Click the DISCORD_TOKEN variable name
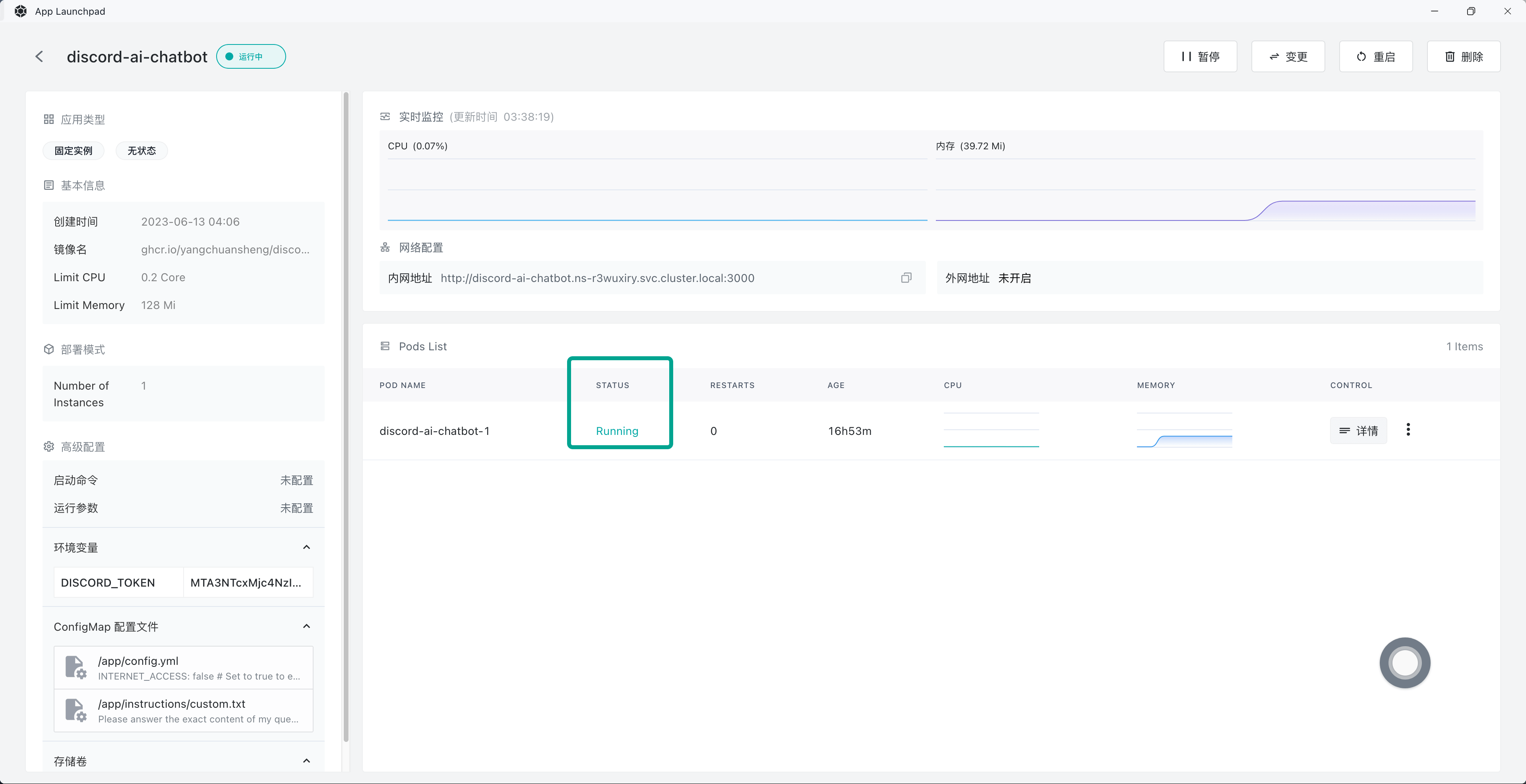Viewport: 1526px width, 784px height. coord(108,583)
